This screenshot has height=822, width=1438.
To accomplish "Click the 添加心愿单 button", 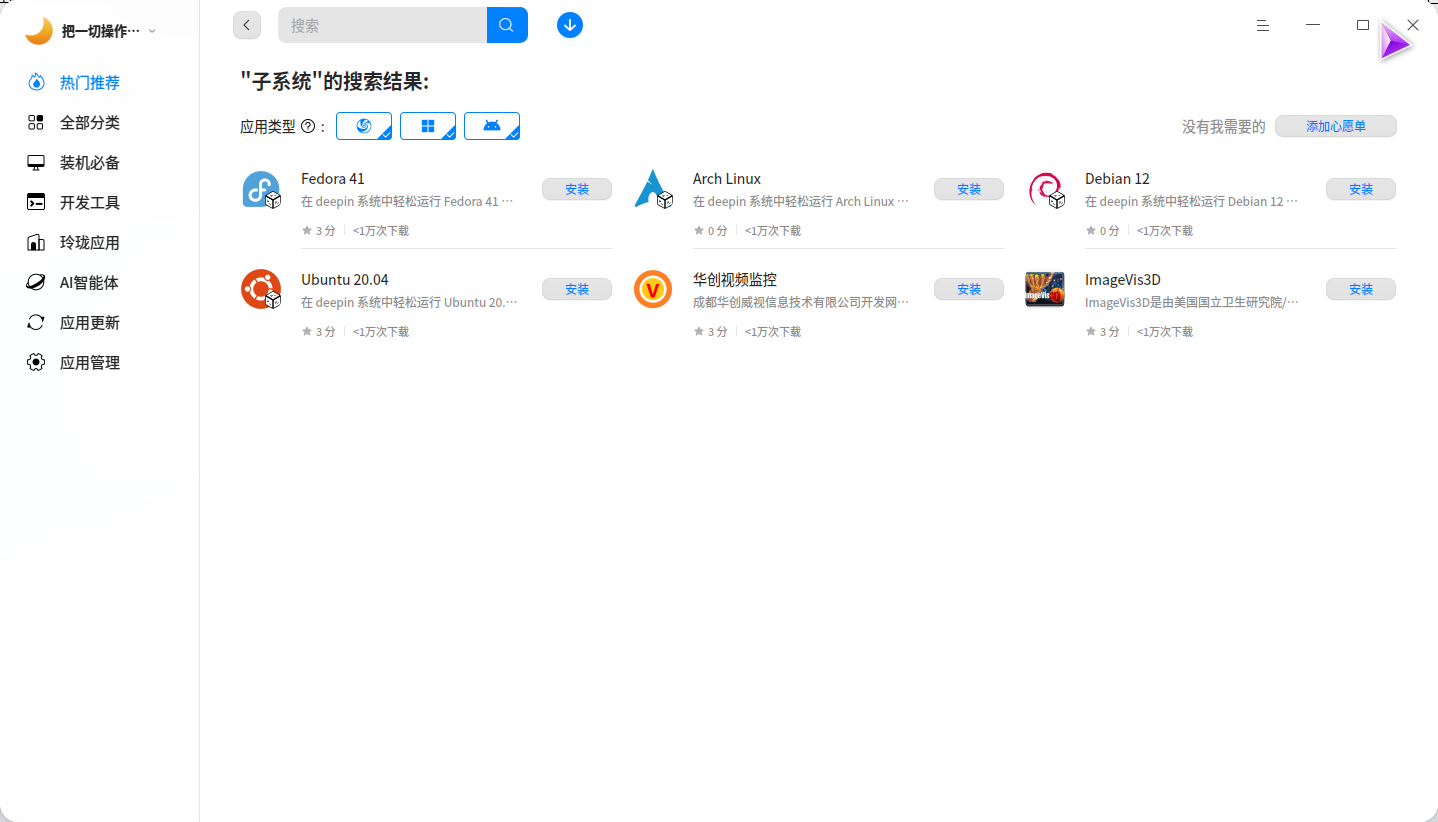I will coord(1336,126).
